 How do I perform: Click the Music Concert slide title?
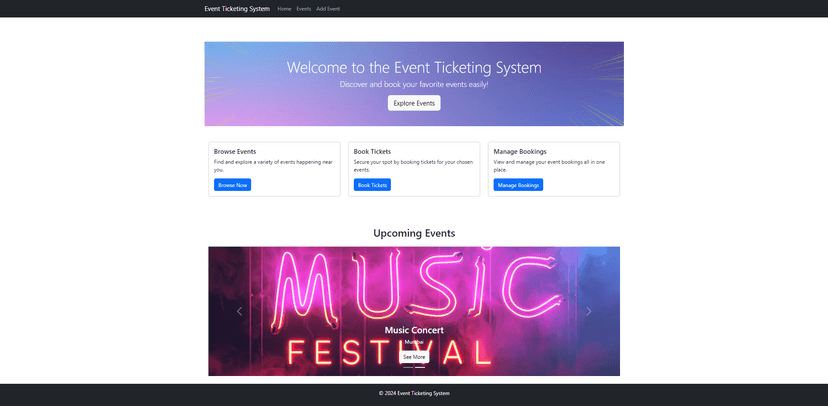point(414,330)
